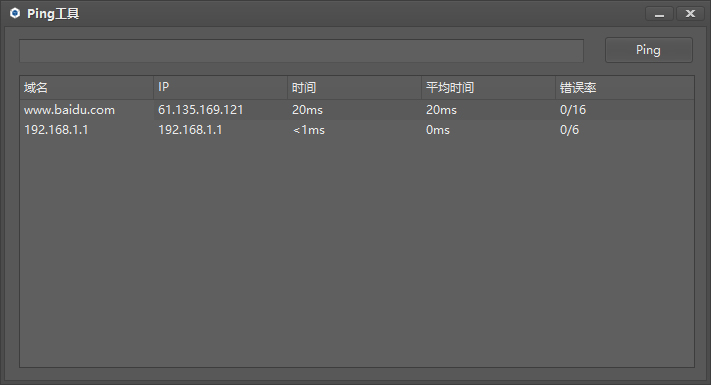Screen dimensions: 711x385
Task: Click the 0/16 error rate cell
Action: 624,110
